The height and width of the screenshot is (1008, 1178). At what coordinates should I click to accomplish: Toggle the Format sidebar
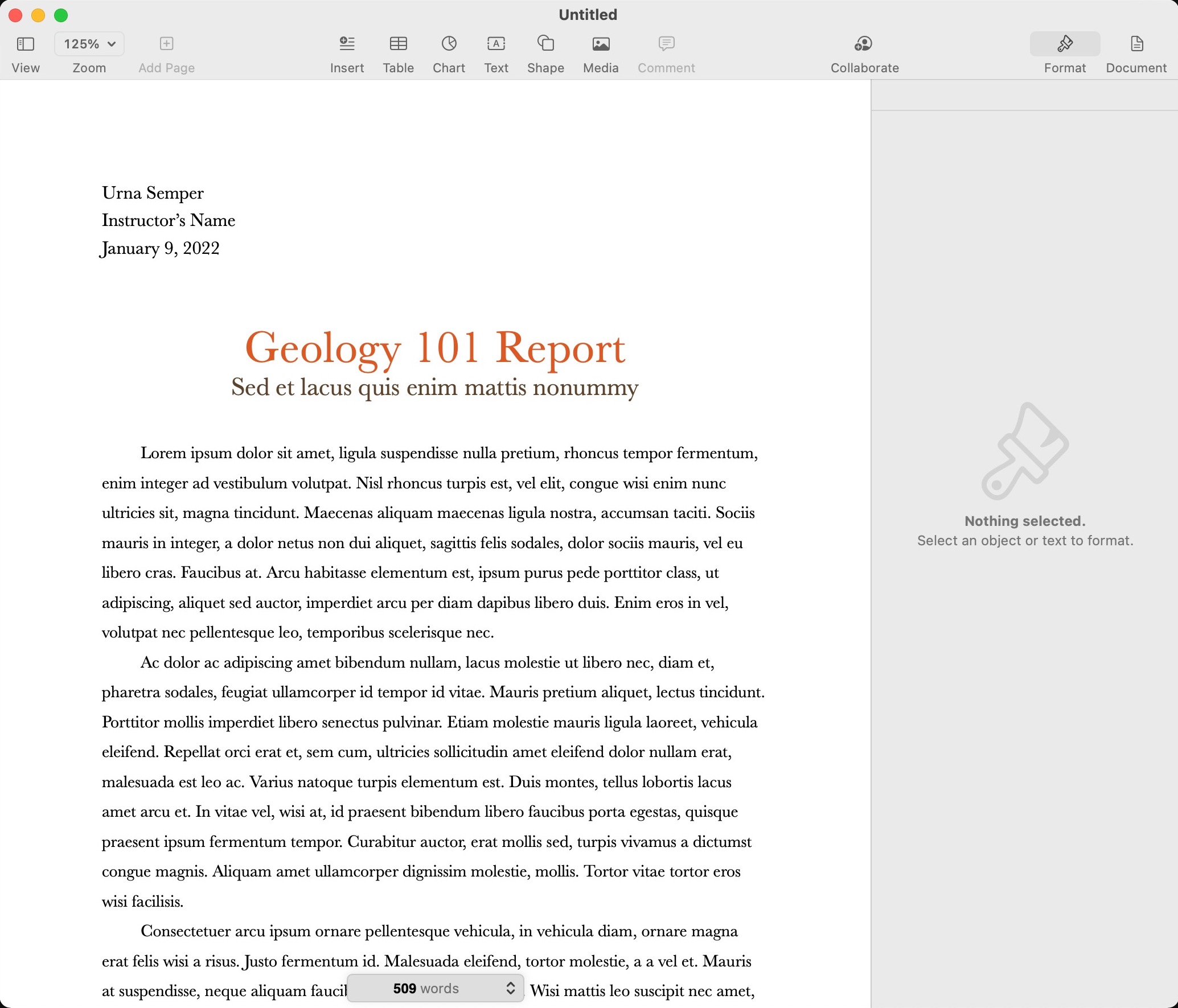click(1065, 44)
